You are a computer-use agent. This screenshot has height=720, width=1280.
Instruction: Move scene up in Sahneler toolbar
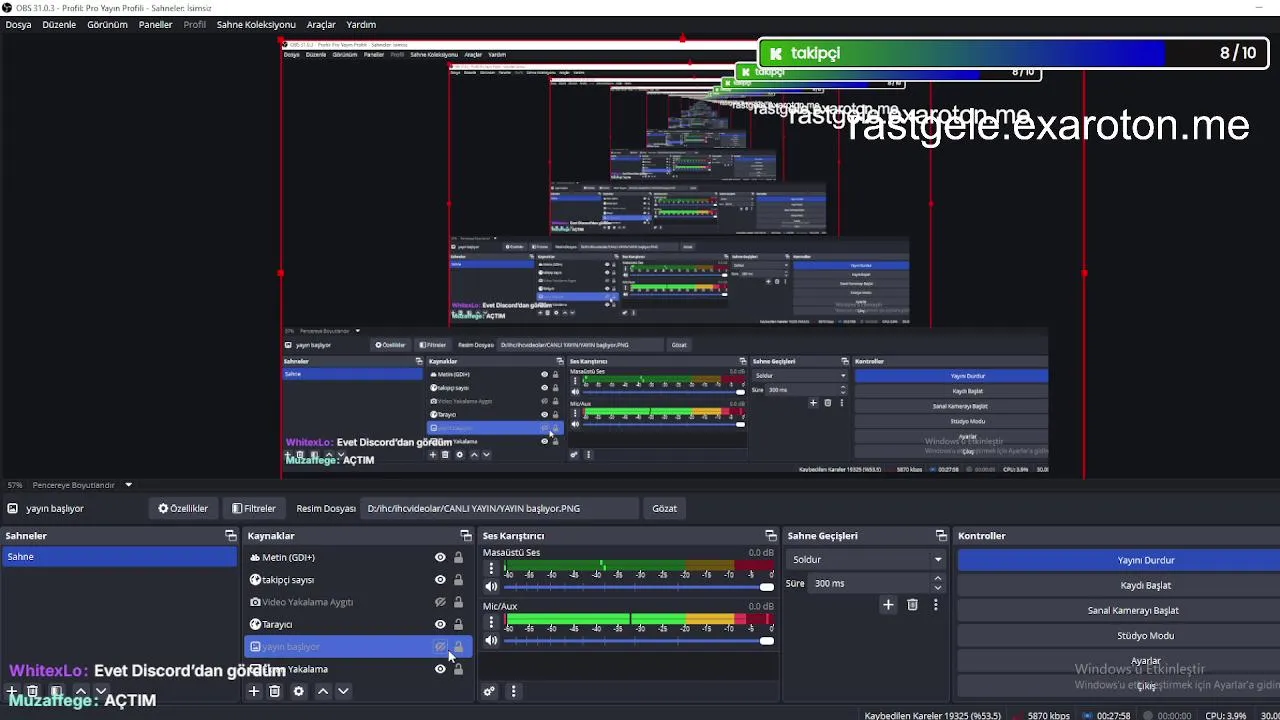pos(81,691)
